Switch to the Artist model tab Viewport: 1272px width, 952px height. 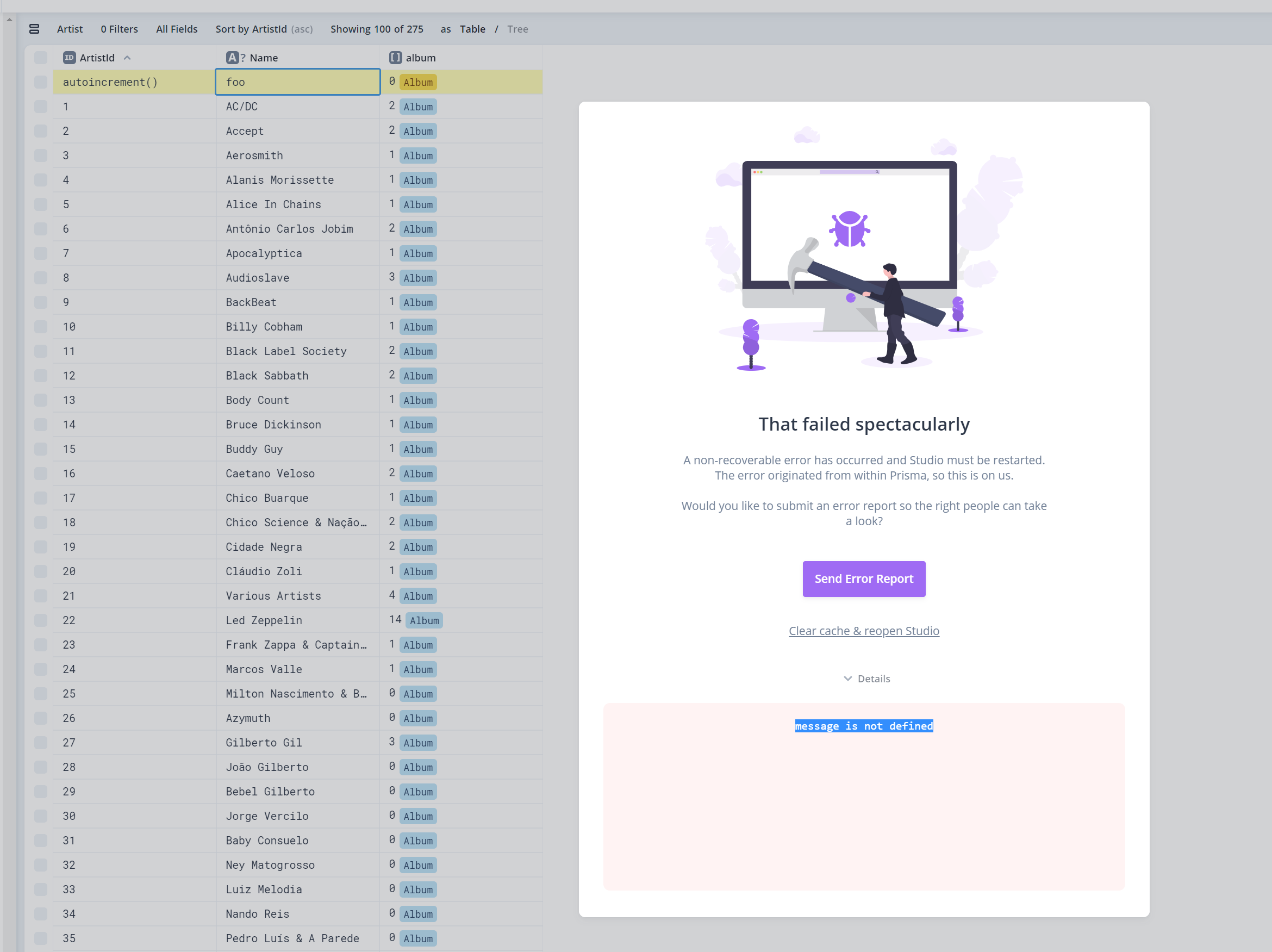pos(69,29)
